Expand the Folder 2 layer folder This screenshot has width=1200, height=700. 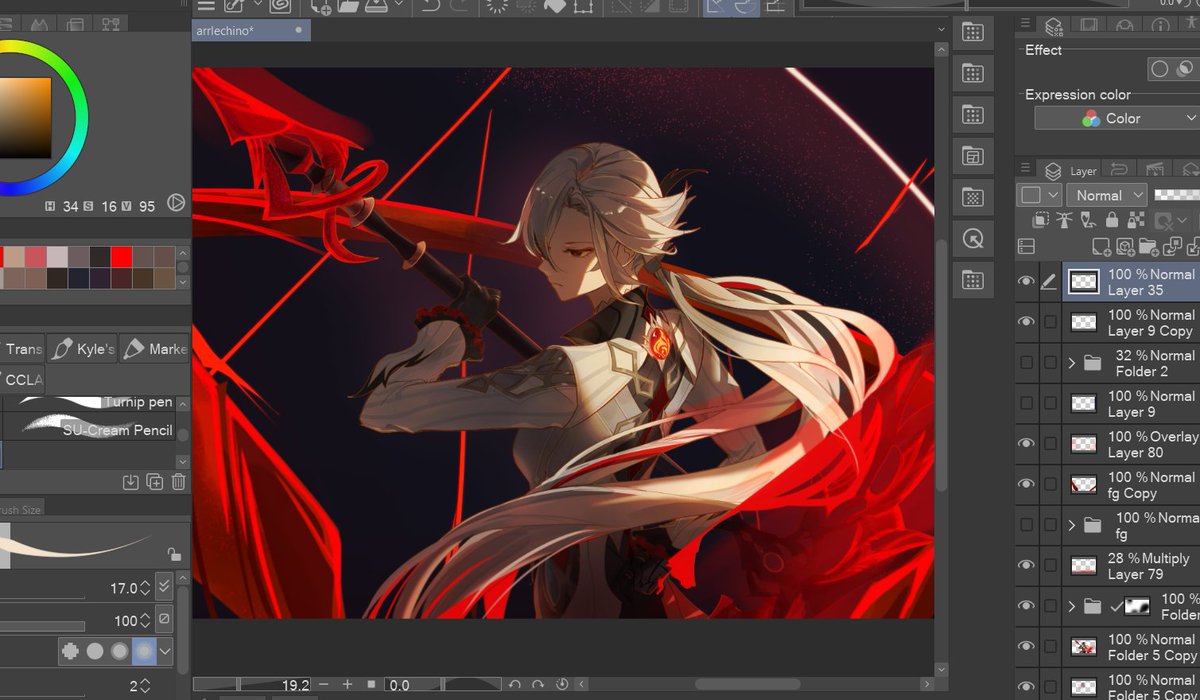pyautogui.click(x=1072, y=362)
